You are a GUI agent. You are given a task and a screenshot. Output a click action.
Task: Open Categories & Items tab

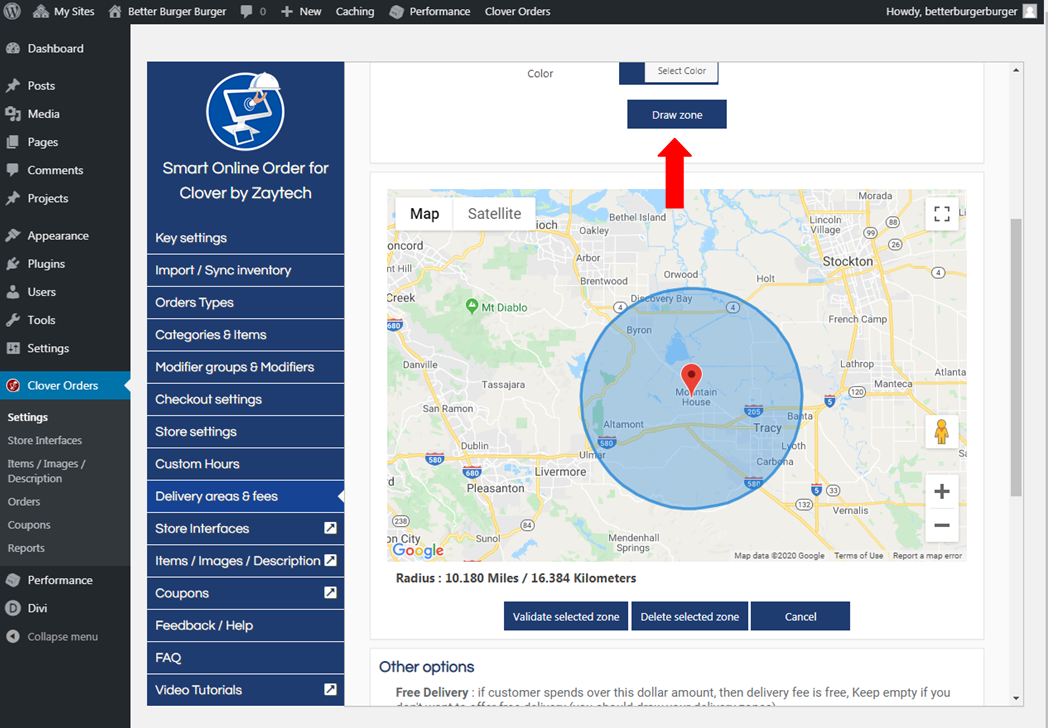tap(245, 334)
